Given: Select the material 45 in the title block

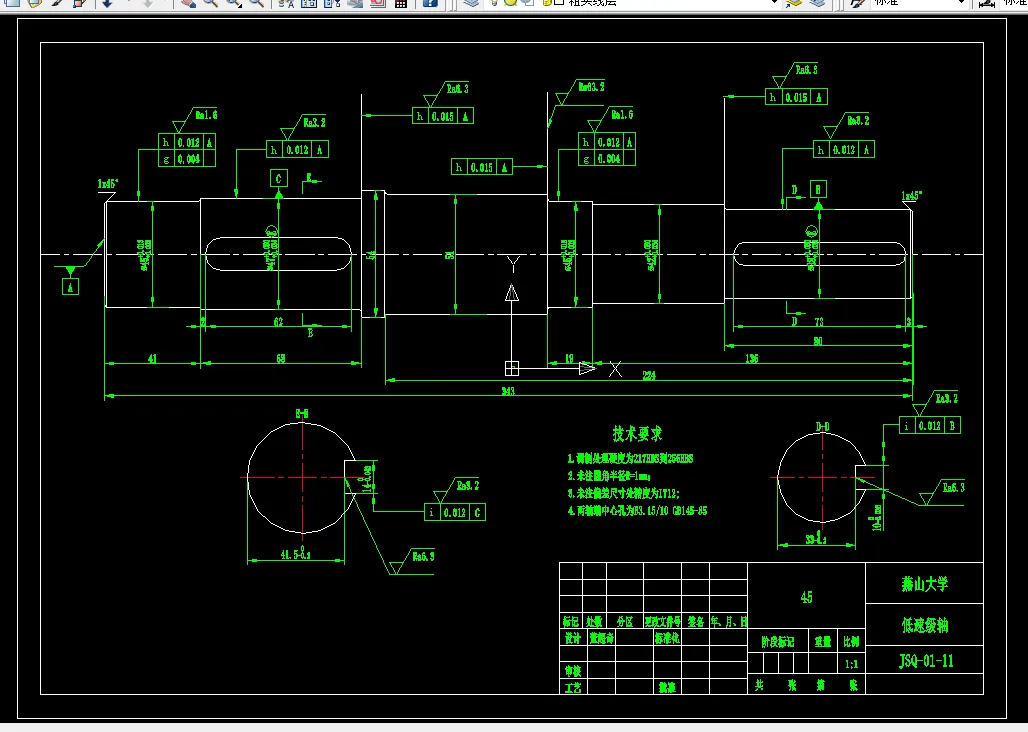Looking at the screenshot, I should 806,597.
